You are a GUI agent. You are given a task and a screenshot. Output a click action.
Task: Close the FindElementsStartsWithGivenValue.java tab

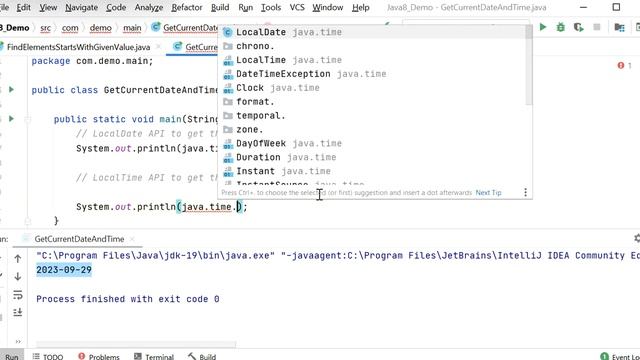pyautogui.click(x=158, y=47)
